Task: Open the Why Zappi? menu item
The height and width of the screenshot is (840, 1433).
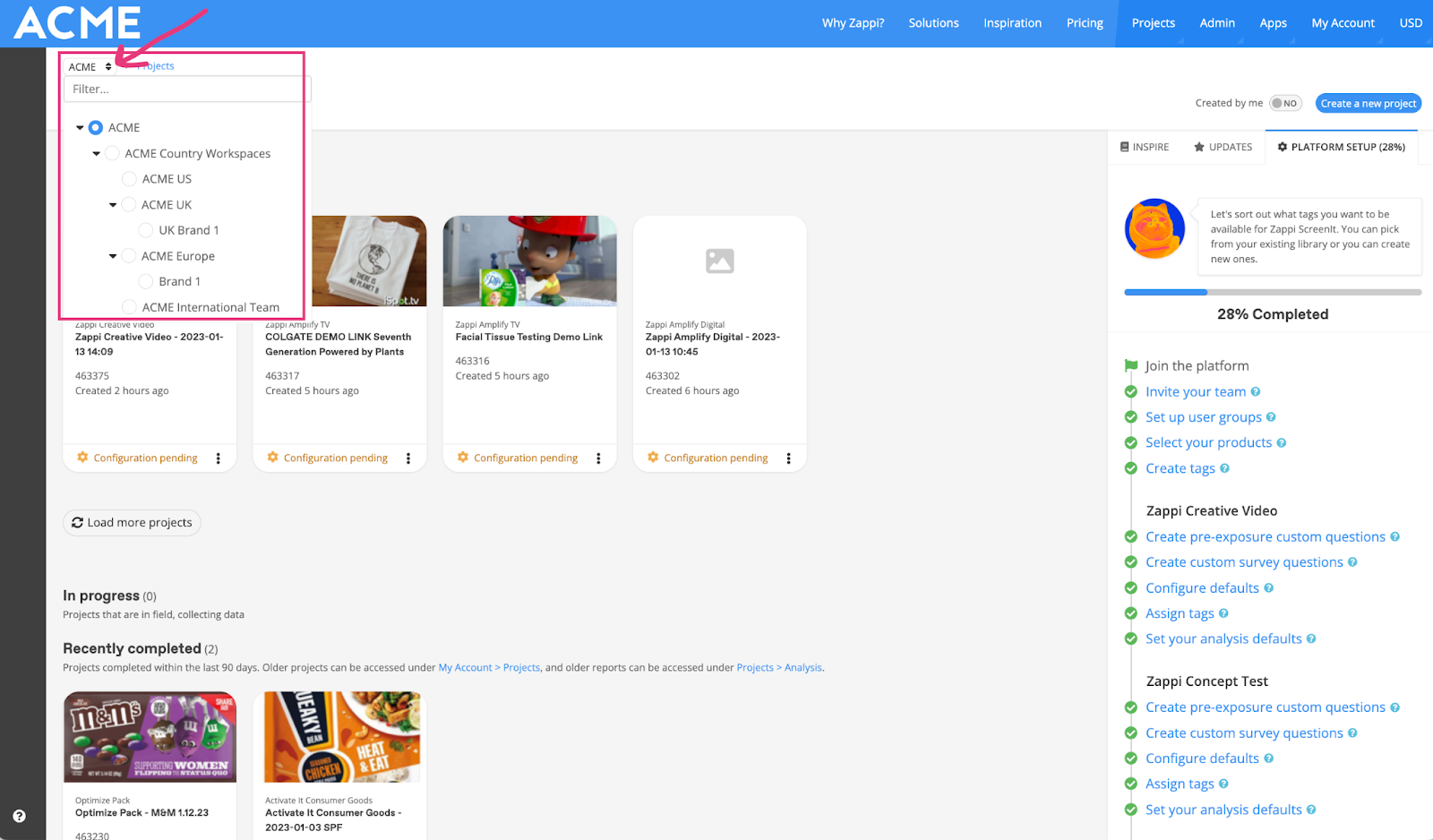Action: point(853,23)
